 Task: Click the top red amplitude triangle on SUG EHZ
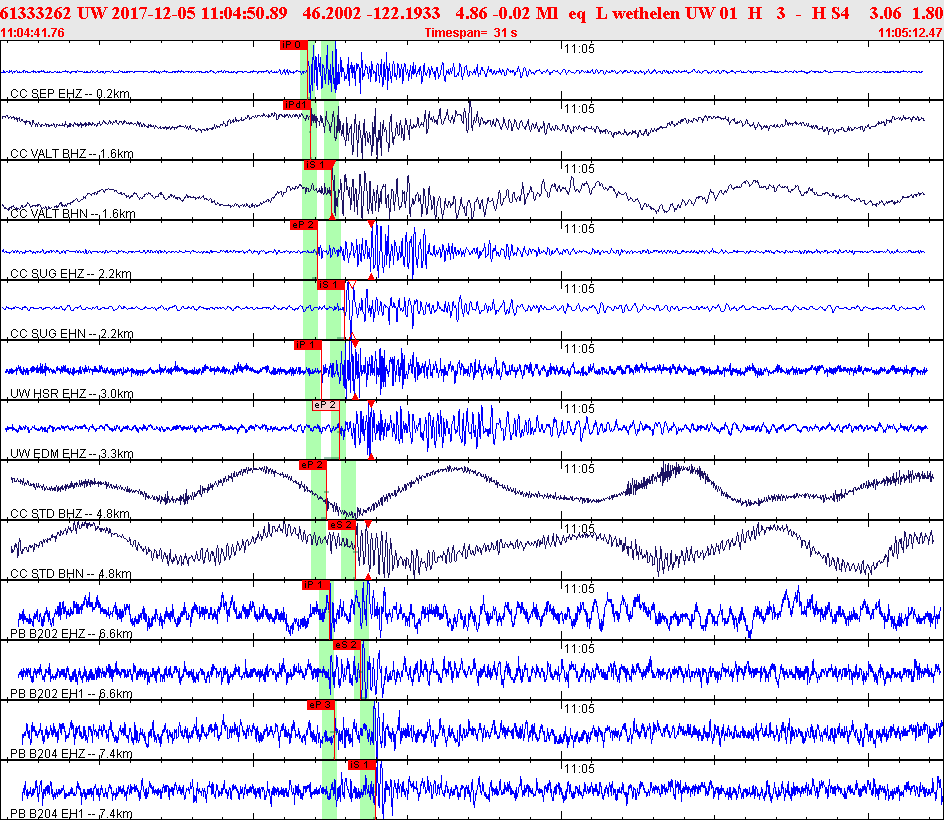click(371, 224)
